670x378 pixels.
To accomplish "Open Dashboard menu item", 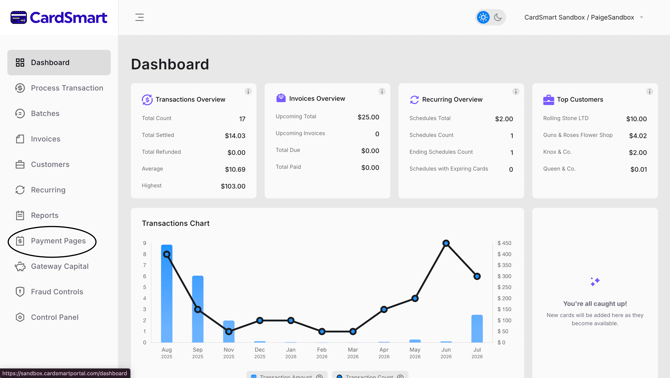I will pyautogui.click(x=59, y=62).
